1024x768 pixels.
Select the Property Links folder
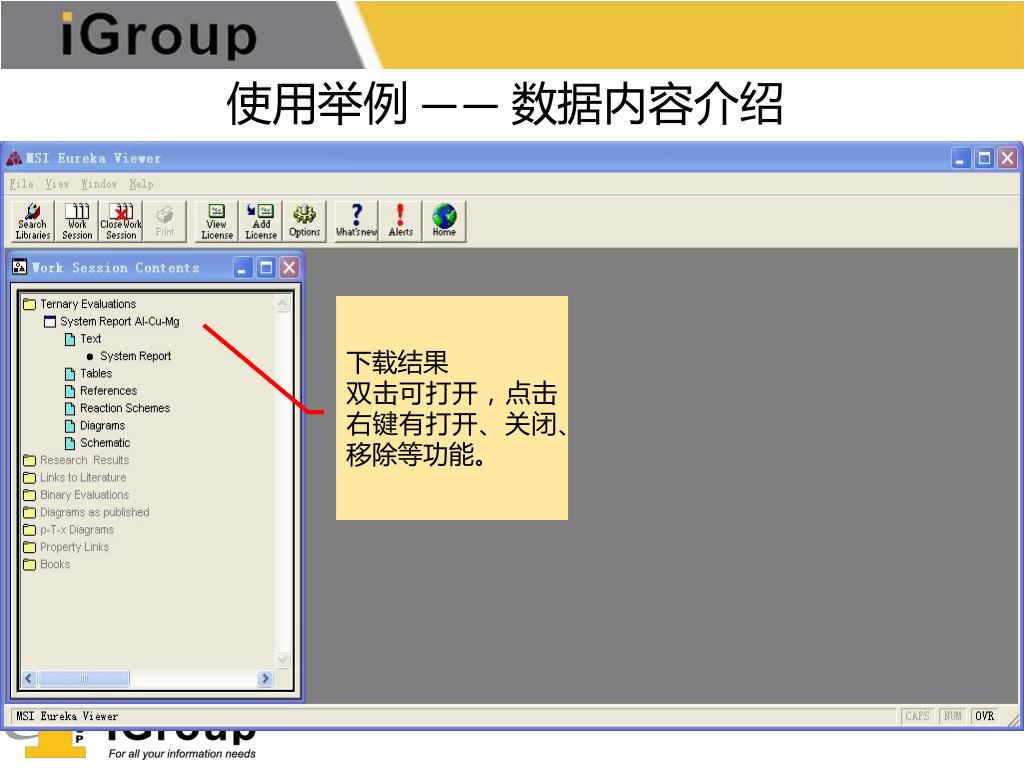pyautogui.click(x=74, y=547)
